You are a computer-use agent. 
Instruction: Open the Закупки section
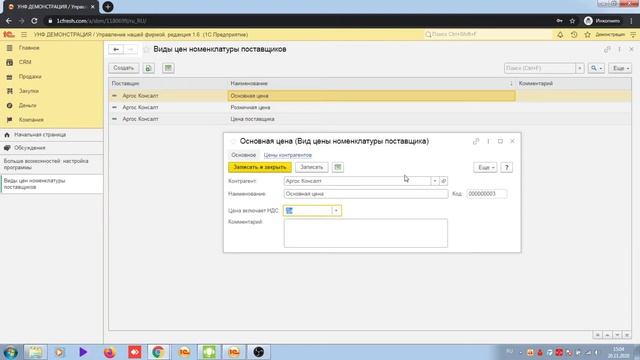(29, 91)
